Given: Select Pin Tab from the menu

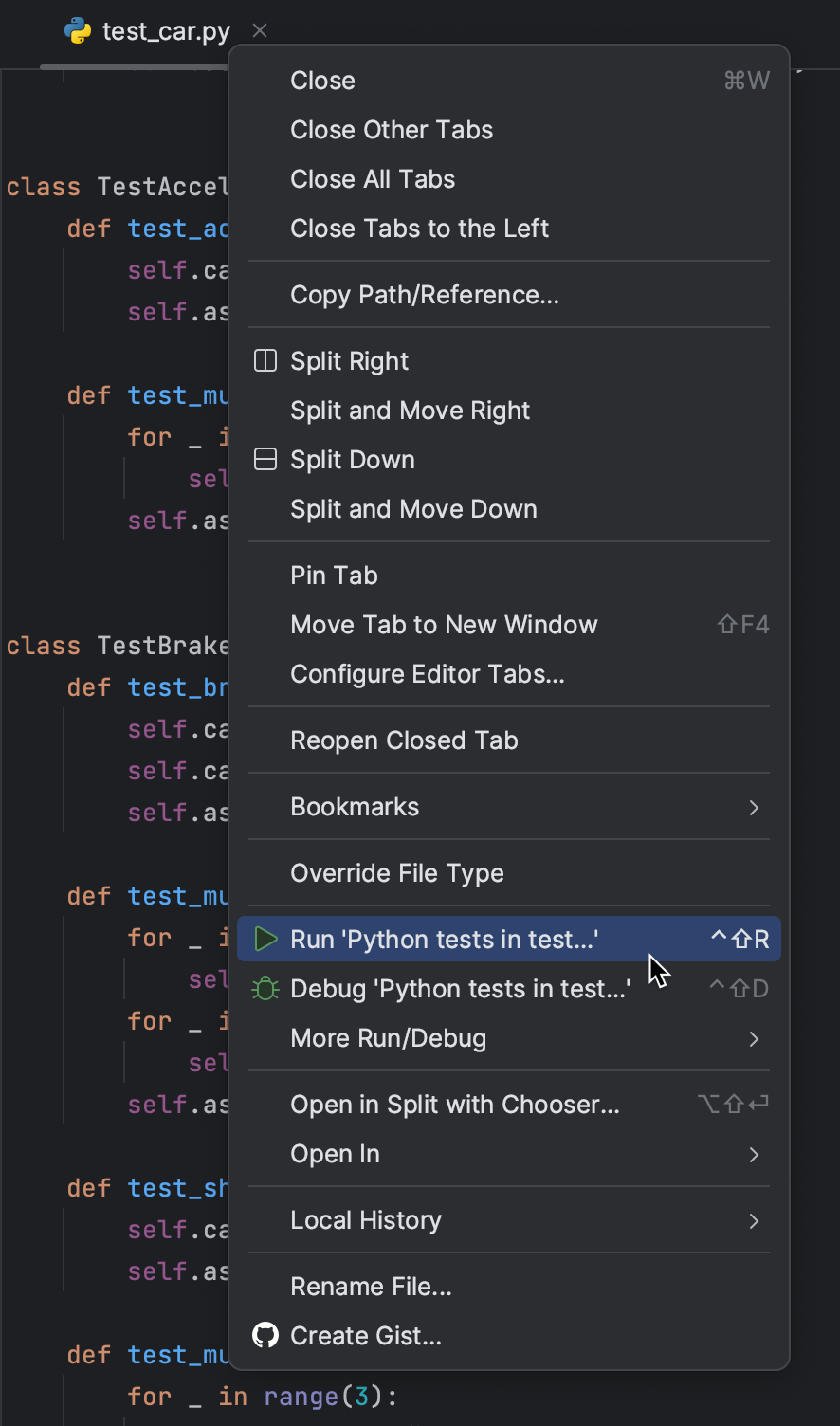Looking at the screenshot, I should tap(334, 575).
